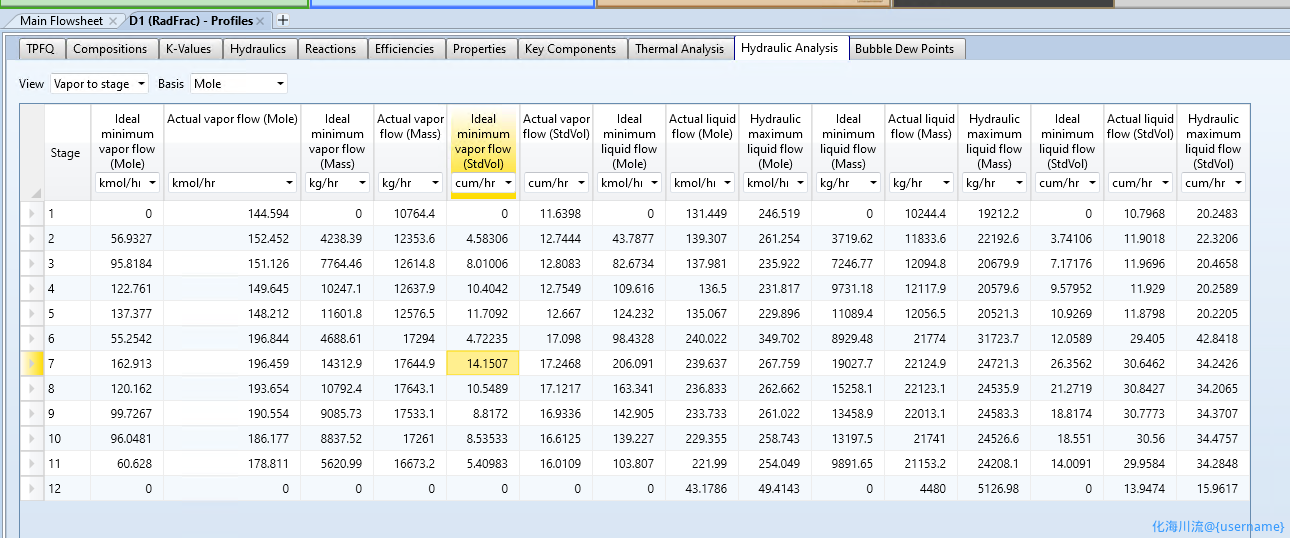Open the Hydraulics tab
1290x538 pixels.
click(258, 48)
